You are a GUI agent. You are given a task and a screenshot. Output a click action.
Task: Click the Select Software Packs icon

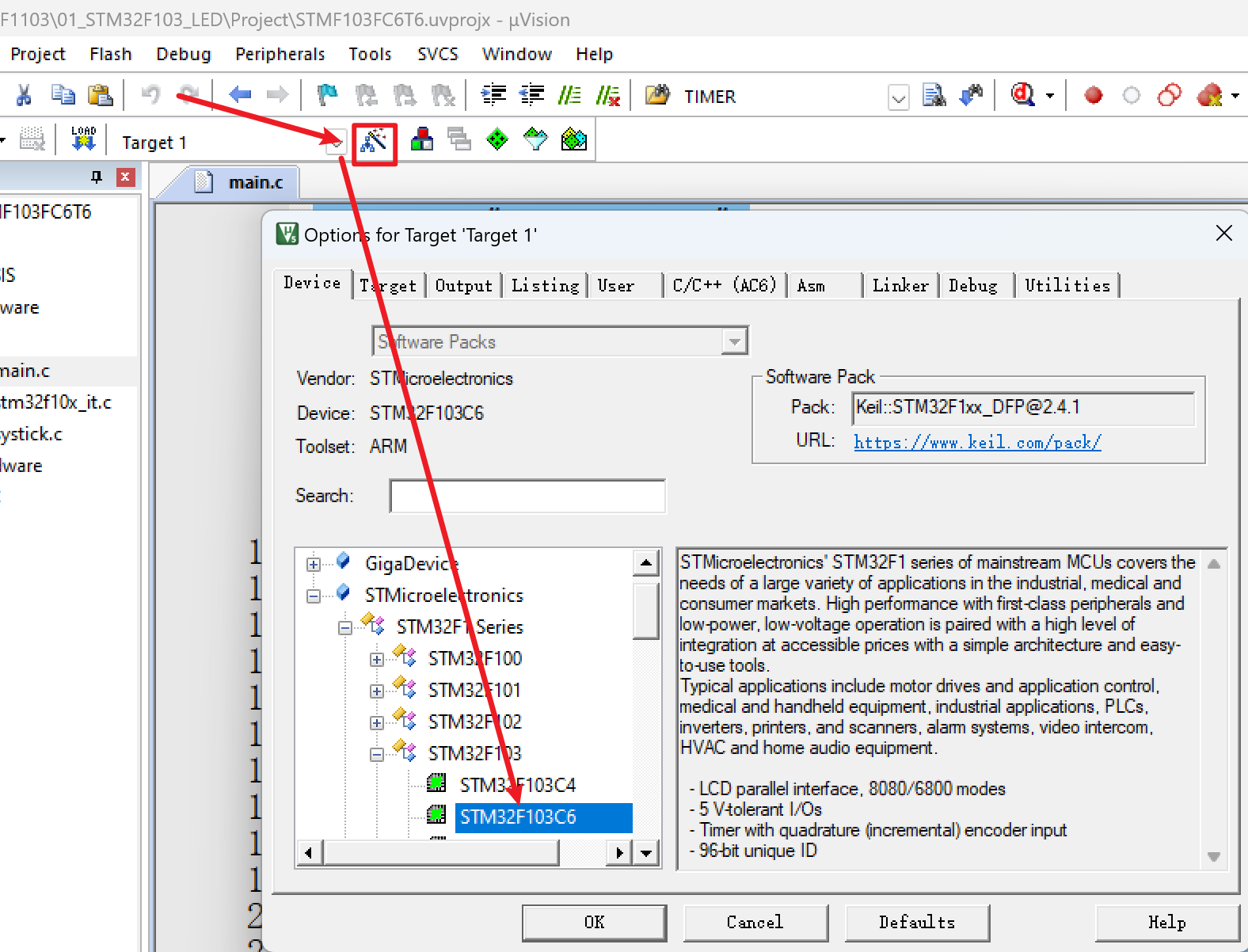tap(535, 140)
